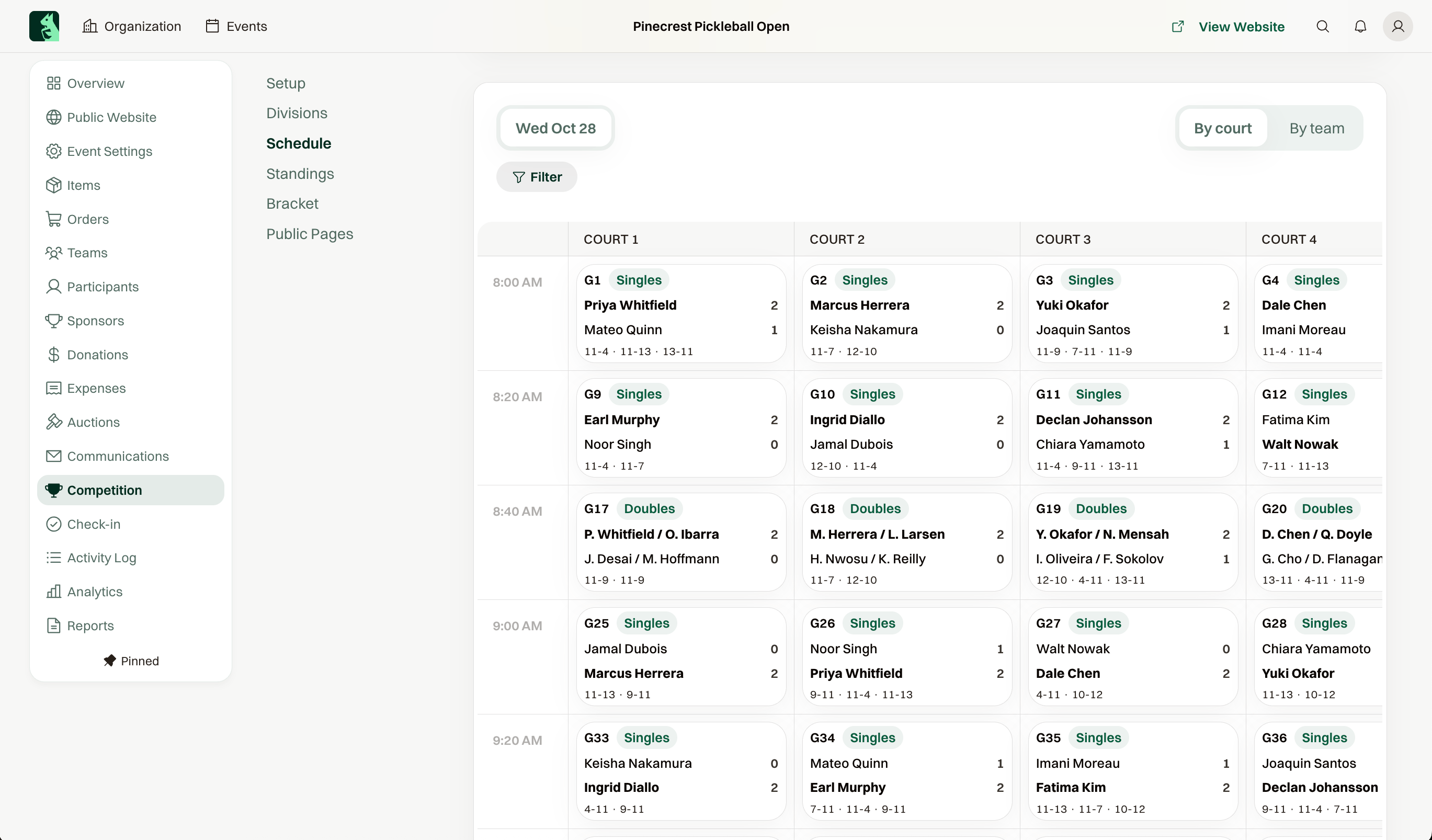This screenshot has width=1432, height=840.
Task: Select Competition in sidebar
Action: point(130,490)
